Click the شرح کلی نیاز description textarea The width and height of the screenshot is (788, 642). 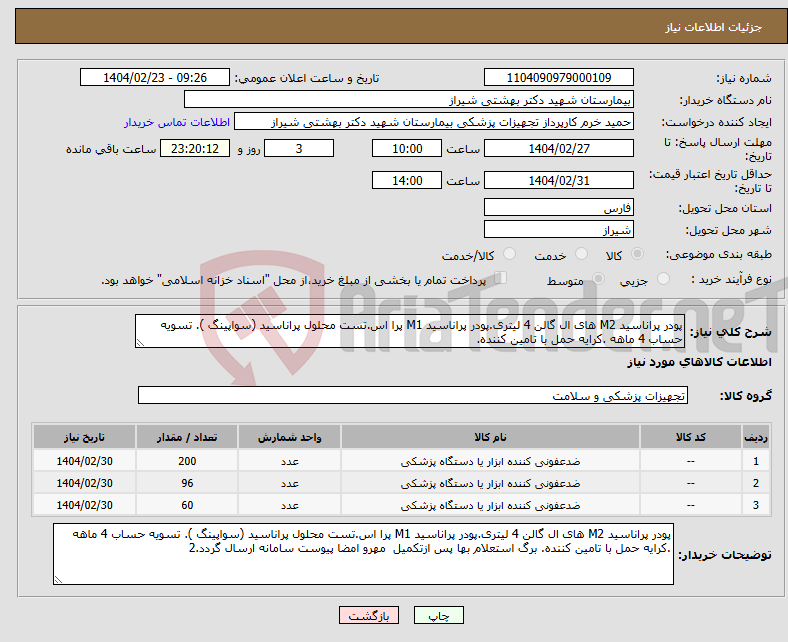point(409,331)
